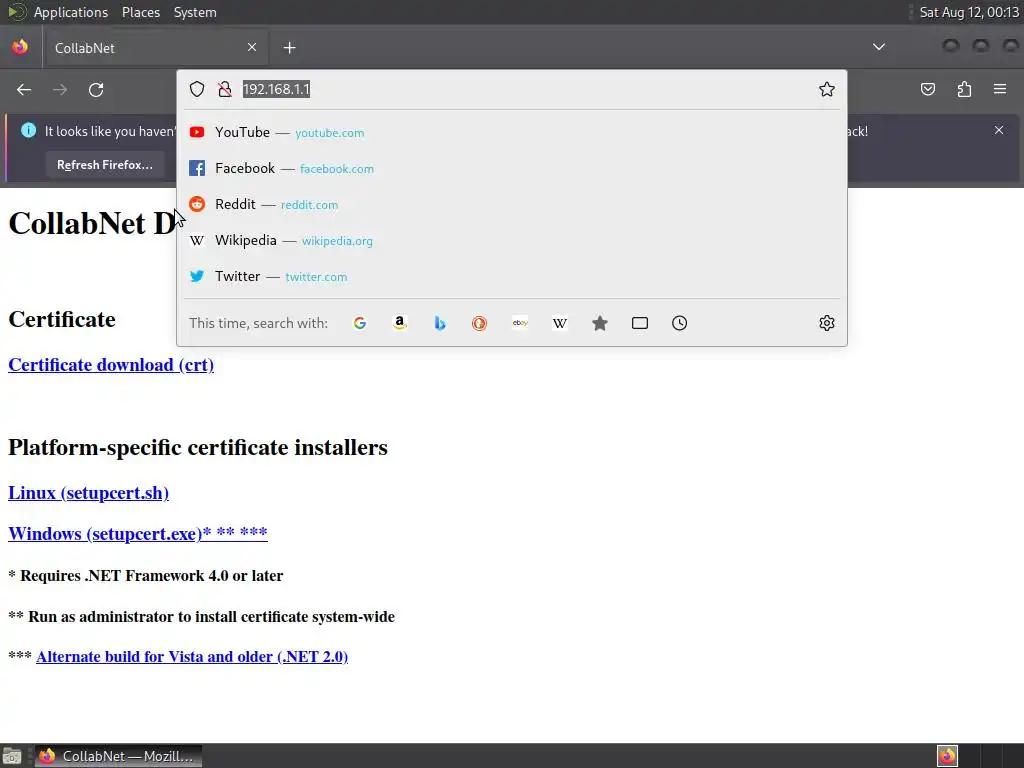Click the date and time clock

coord(969,12)
